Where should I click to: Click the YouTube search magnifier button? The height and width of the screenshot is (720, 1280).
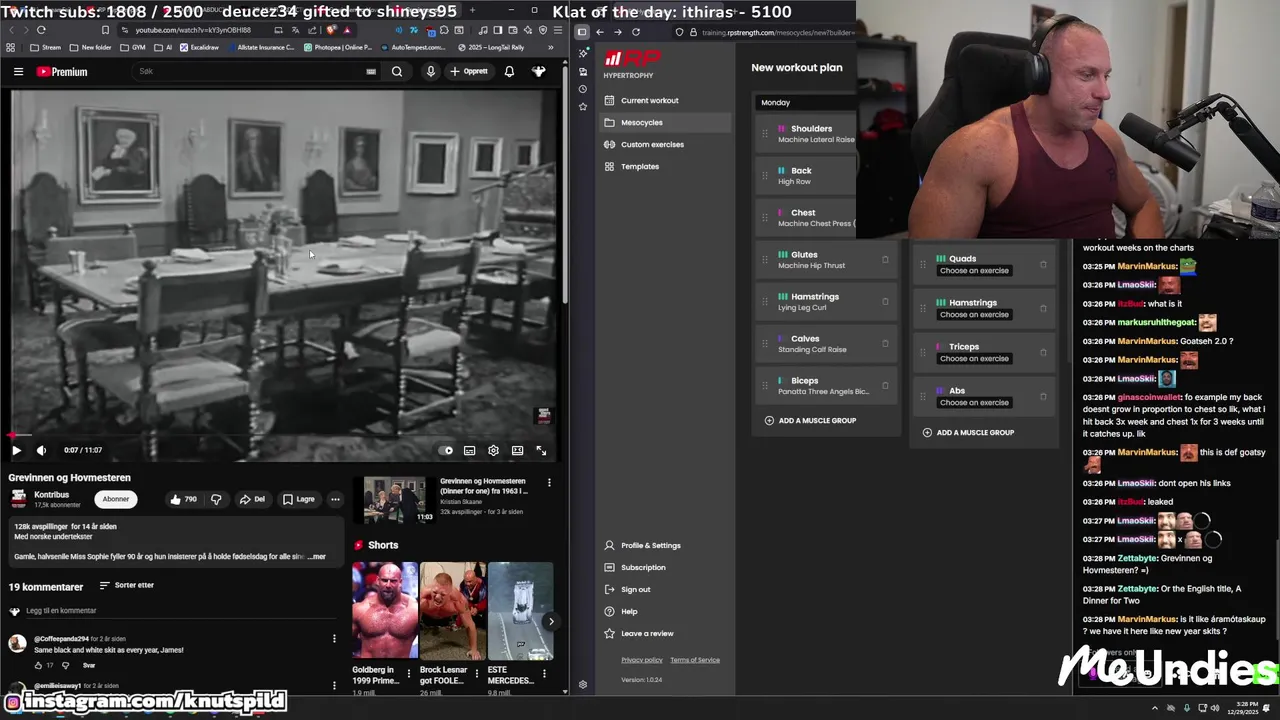[x=397, y=72]
